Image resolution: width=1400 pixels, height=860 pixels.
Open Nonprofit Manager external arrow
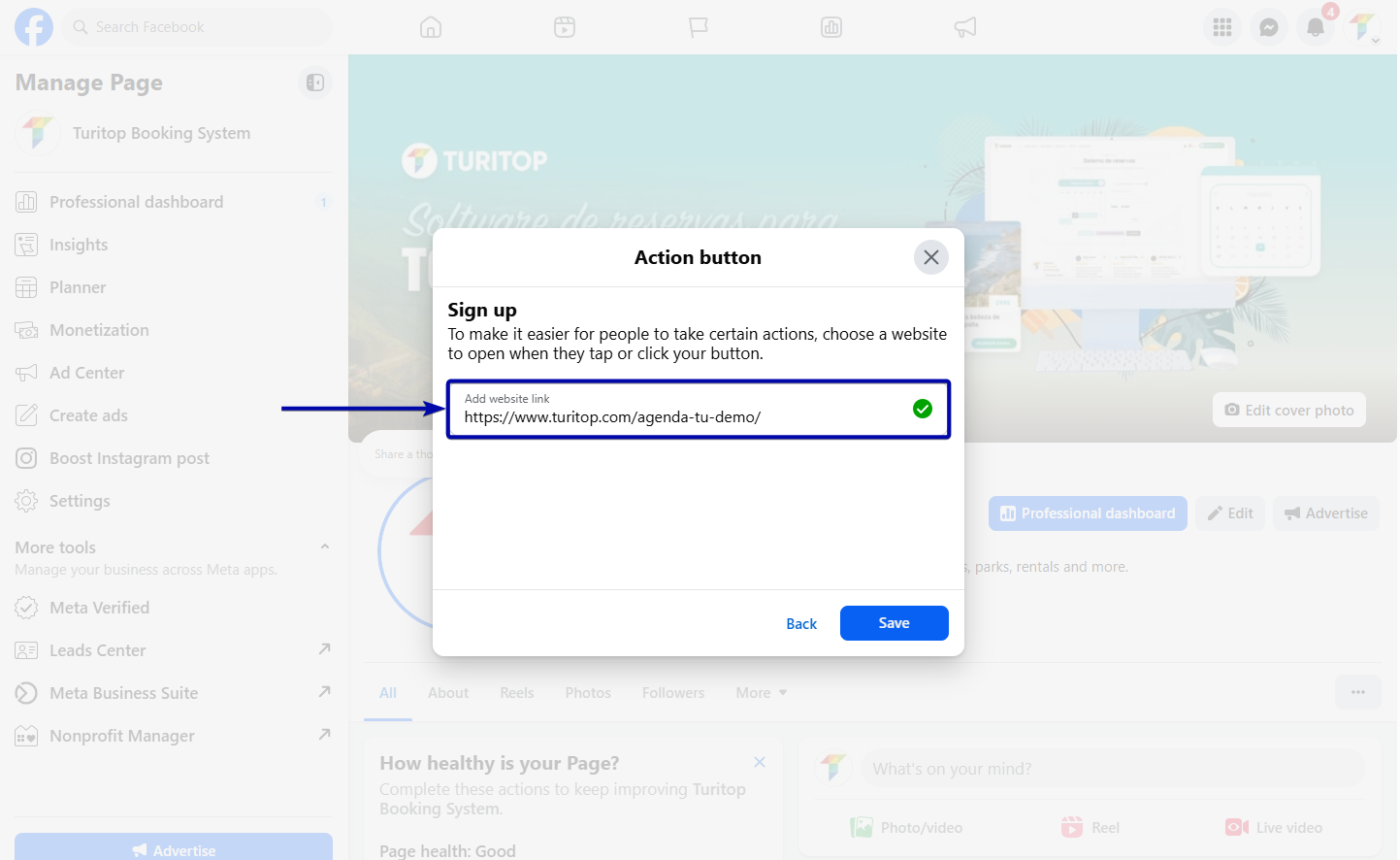pyautogui.click(x=325, y=734)
